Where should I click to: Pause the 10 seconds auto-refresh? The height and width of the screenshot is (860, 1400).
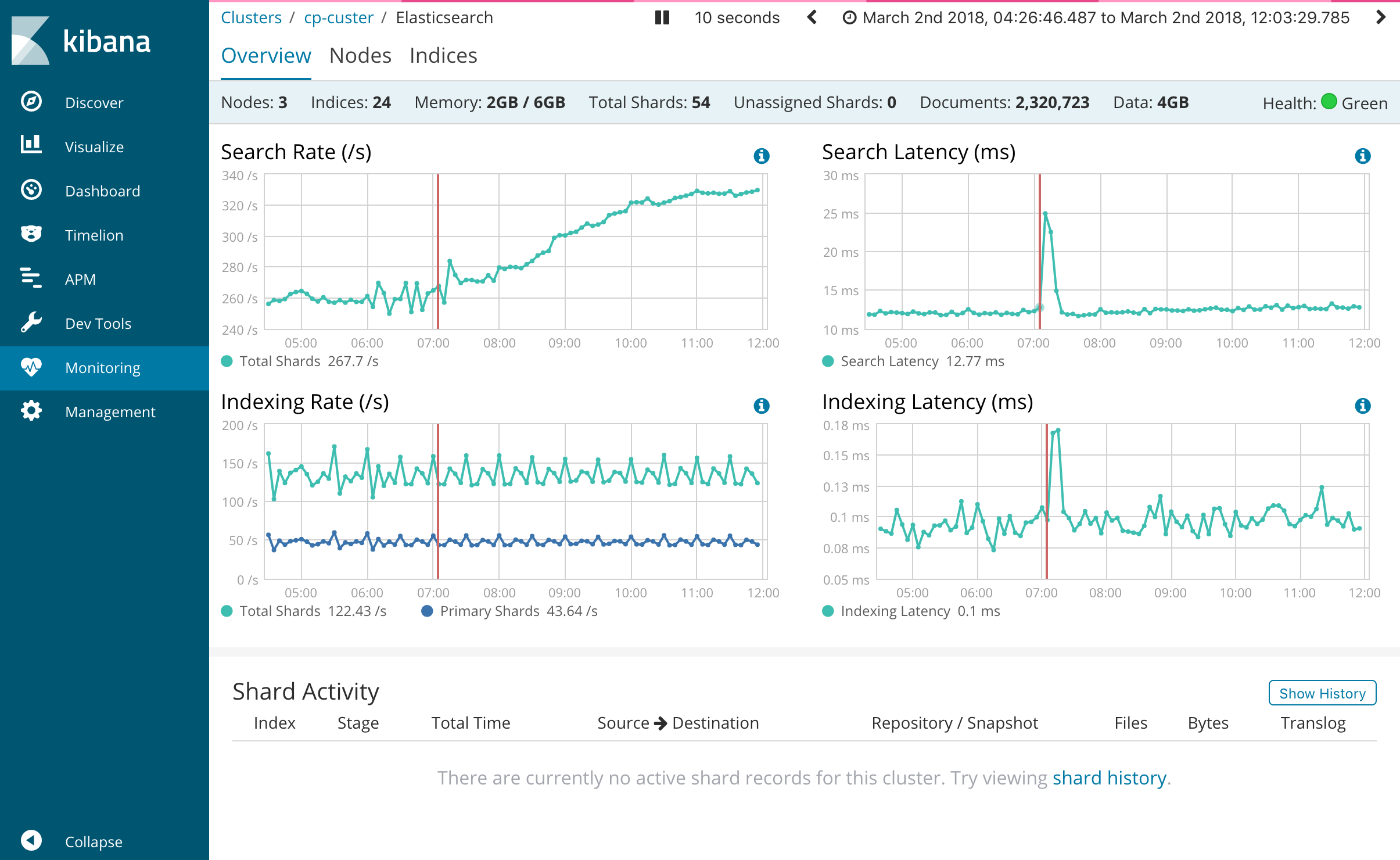pyautogui.click(x=662, y=17)
